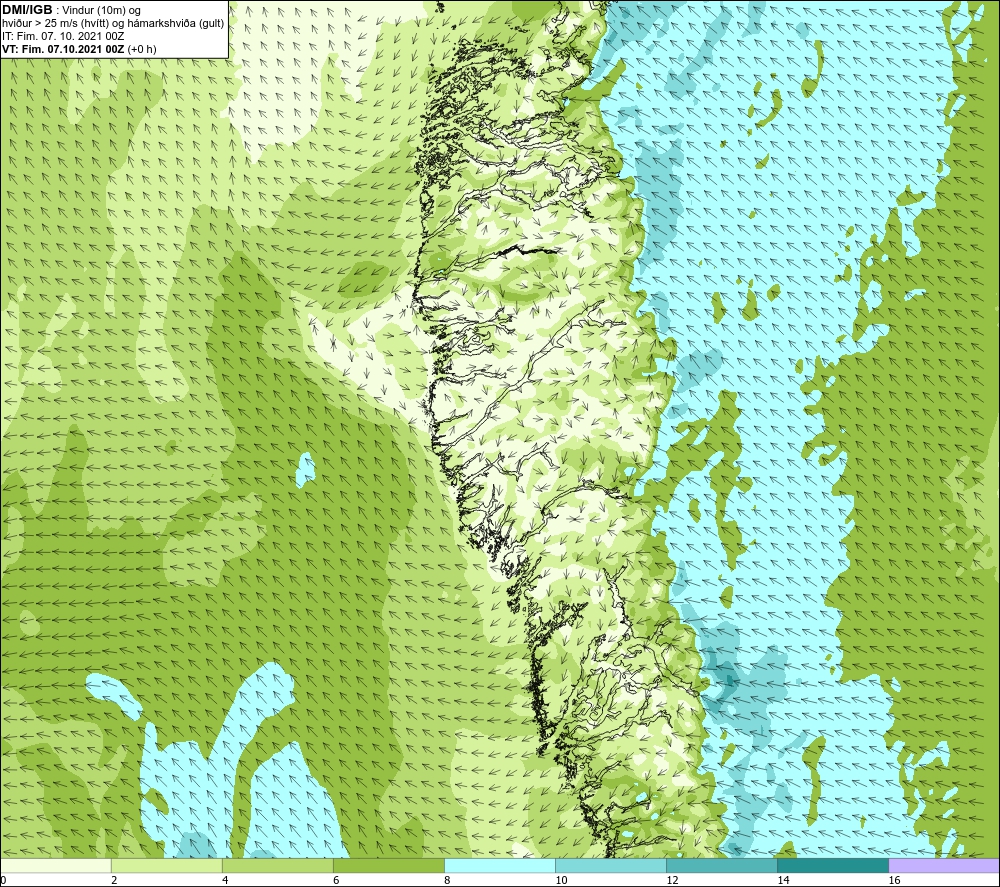Click the legend scale value '16'
Image resolution: width=1000 pixels, height=887 pixels.
894,880
